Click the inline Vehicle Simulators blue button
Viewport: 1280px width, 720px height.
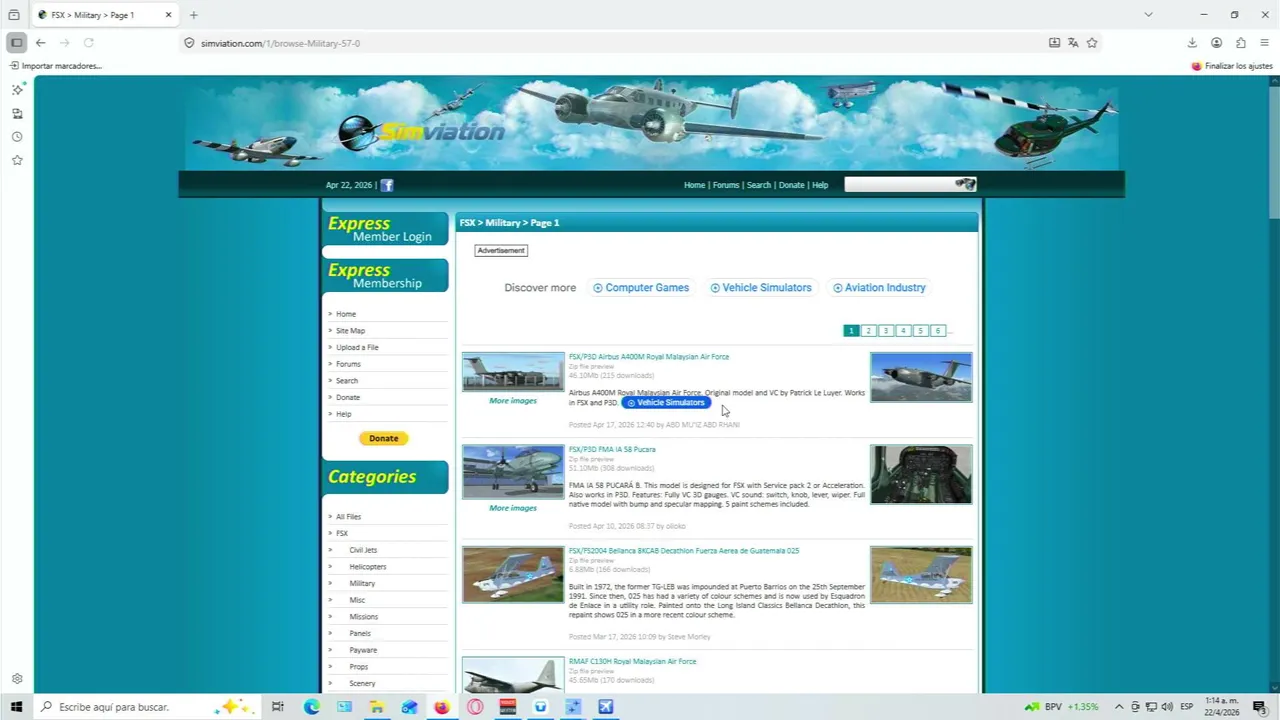pos(666,403)
